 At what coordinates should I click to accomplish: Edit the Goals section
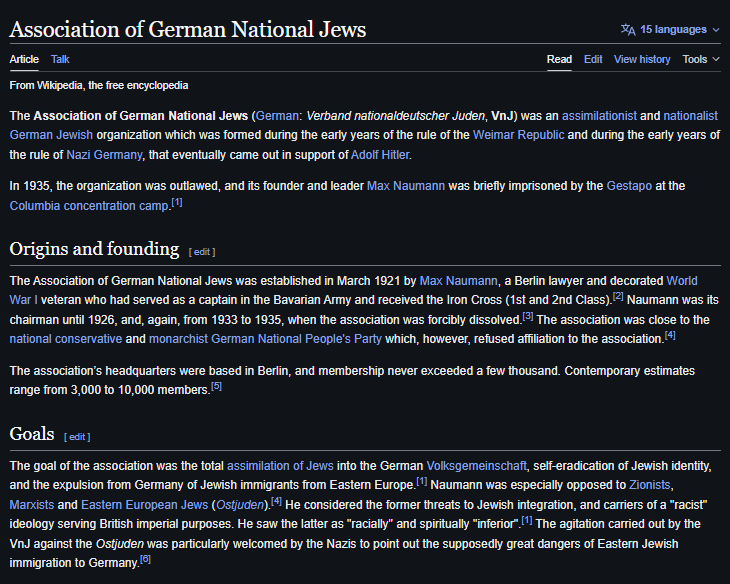(x=77, y=437)
